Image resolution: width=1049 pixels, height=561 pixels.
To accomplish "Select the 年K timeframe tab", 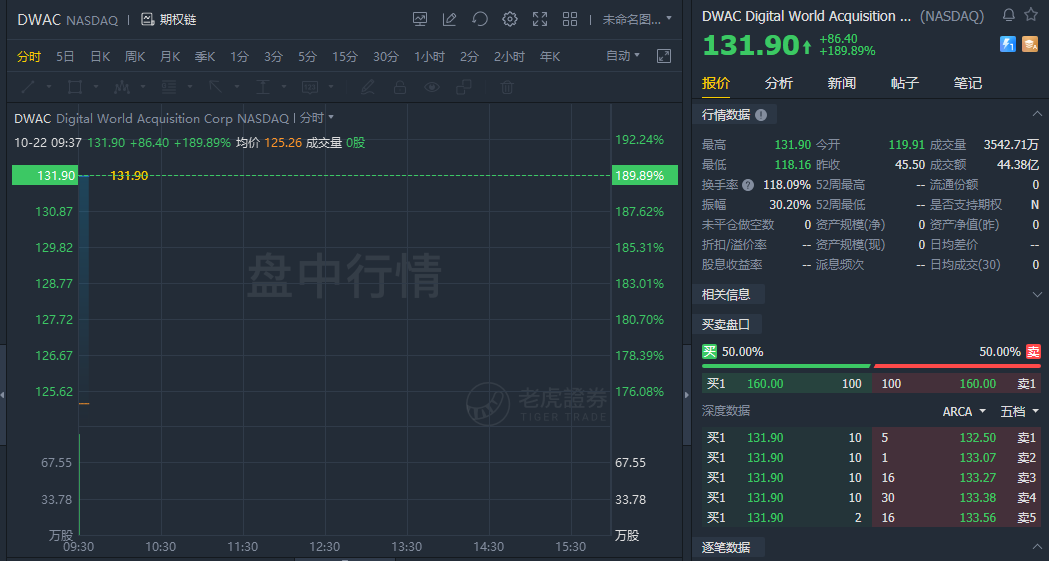I will coord(550,57).
